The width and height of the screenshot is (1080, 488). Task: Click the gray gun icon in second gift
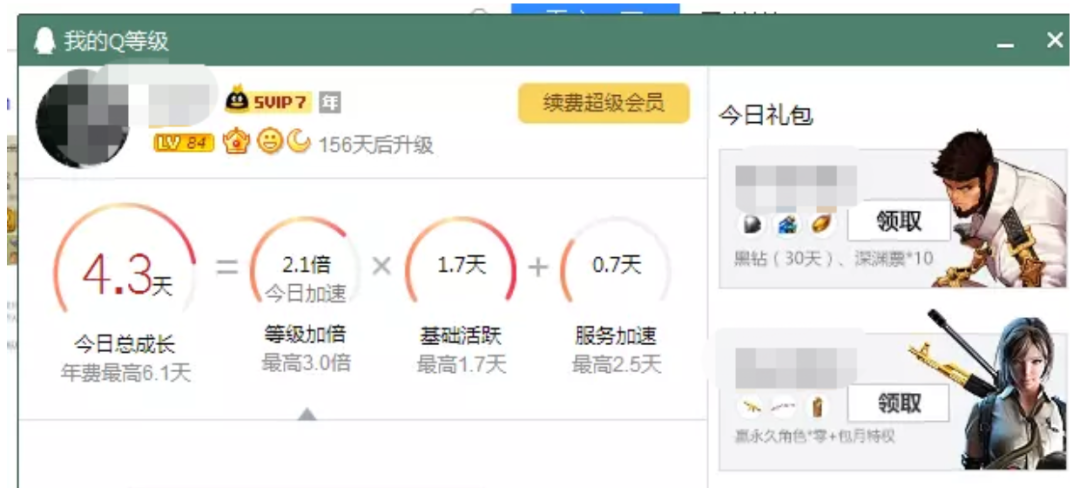(784, 407)
